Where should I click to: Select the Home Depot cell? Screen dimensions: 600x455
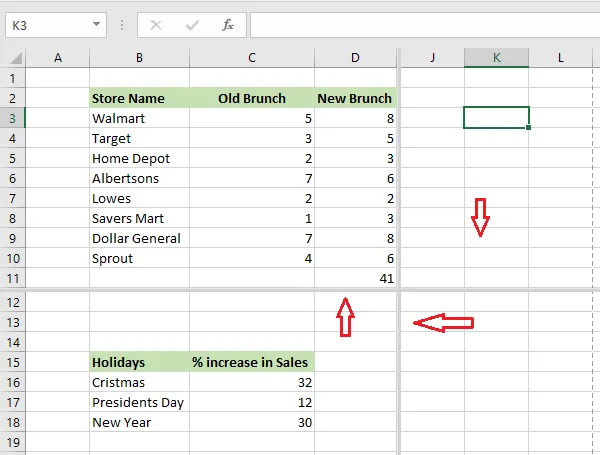click(139, 158)
